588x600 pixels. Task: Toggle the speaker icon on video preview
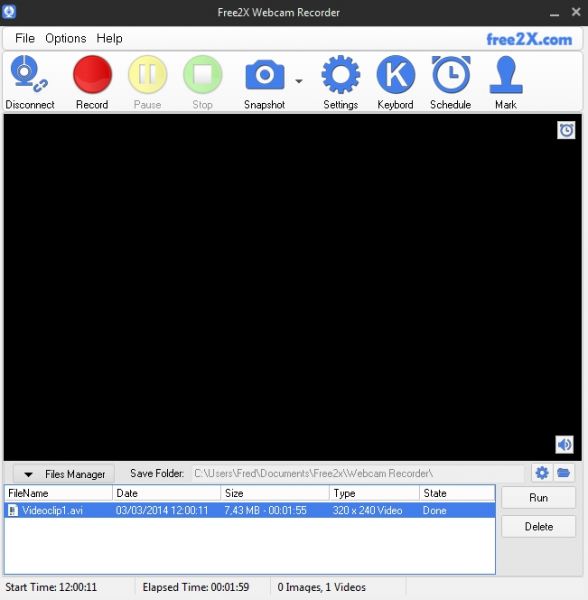click(564, 445)
